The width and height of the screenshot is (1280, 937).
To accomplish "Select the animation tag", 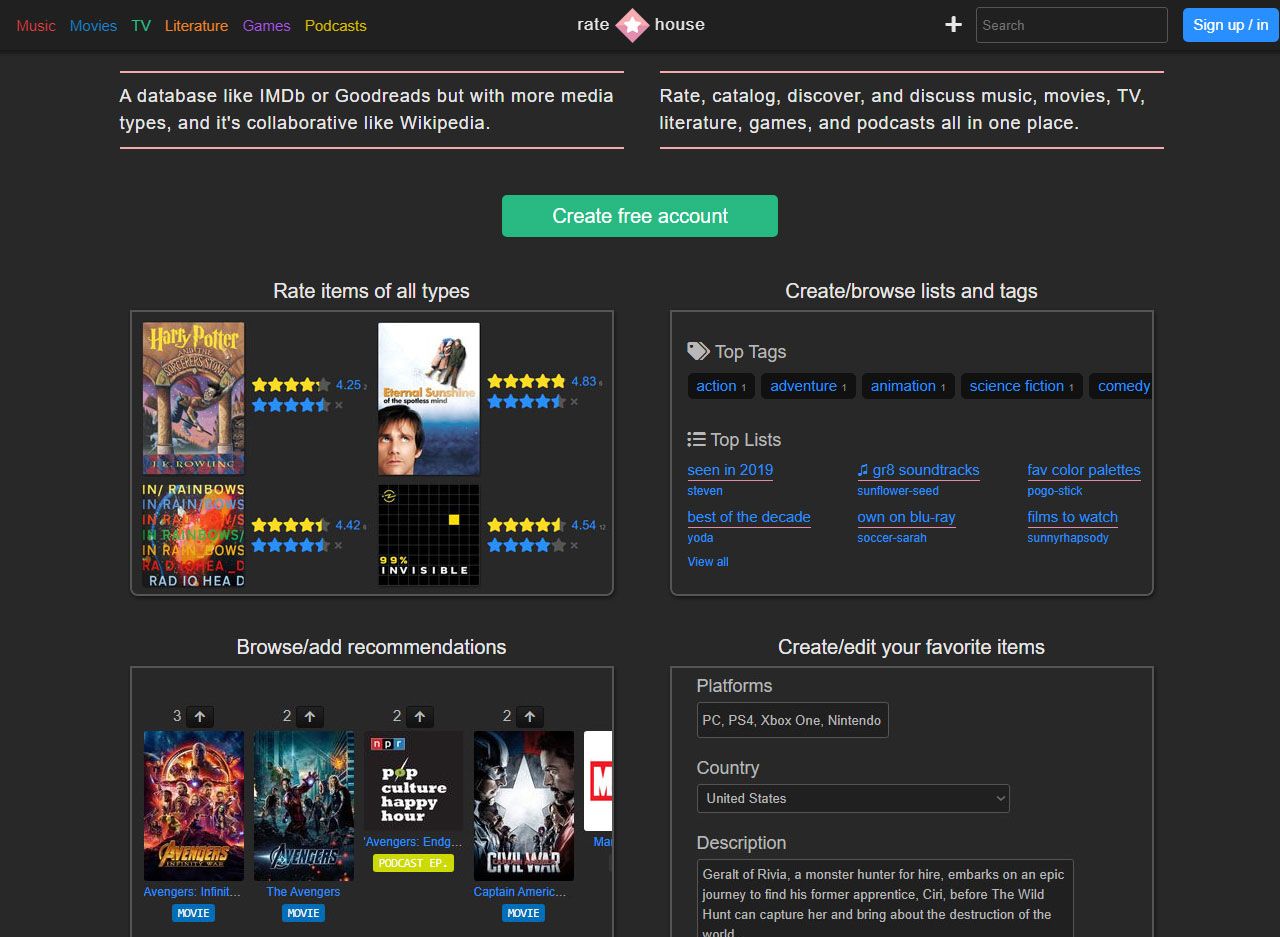I will [x=908, y=386].
